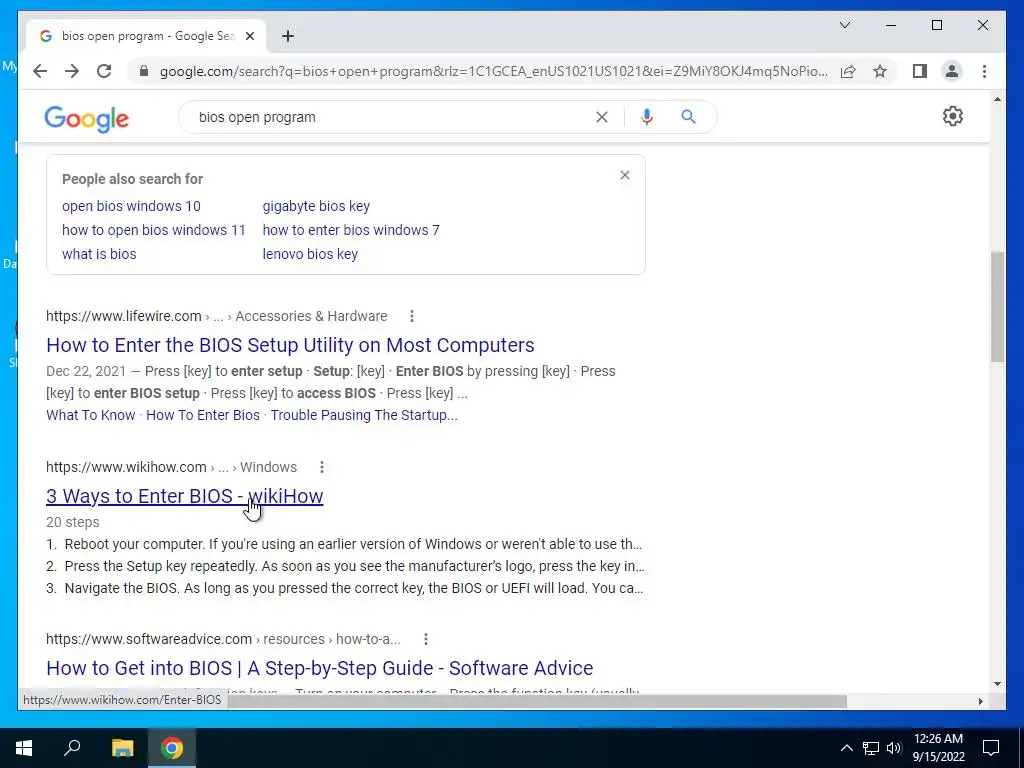The width and height of the screenshot is (1024, 768).
Task: Bookmark this page with the star icon
Action: [x=880, y=71]
